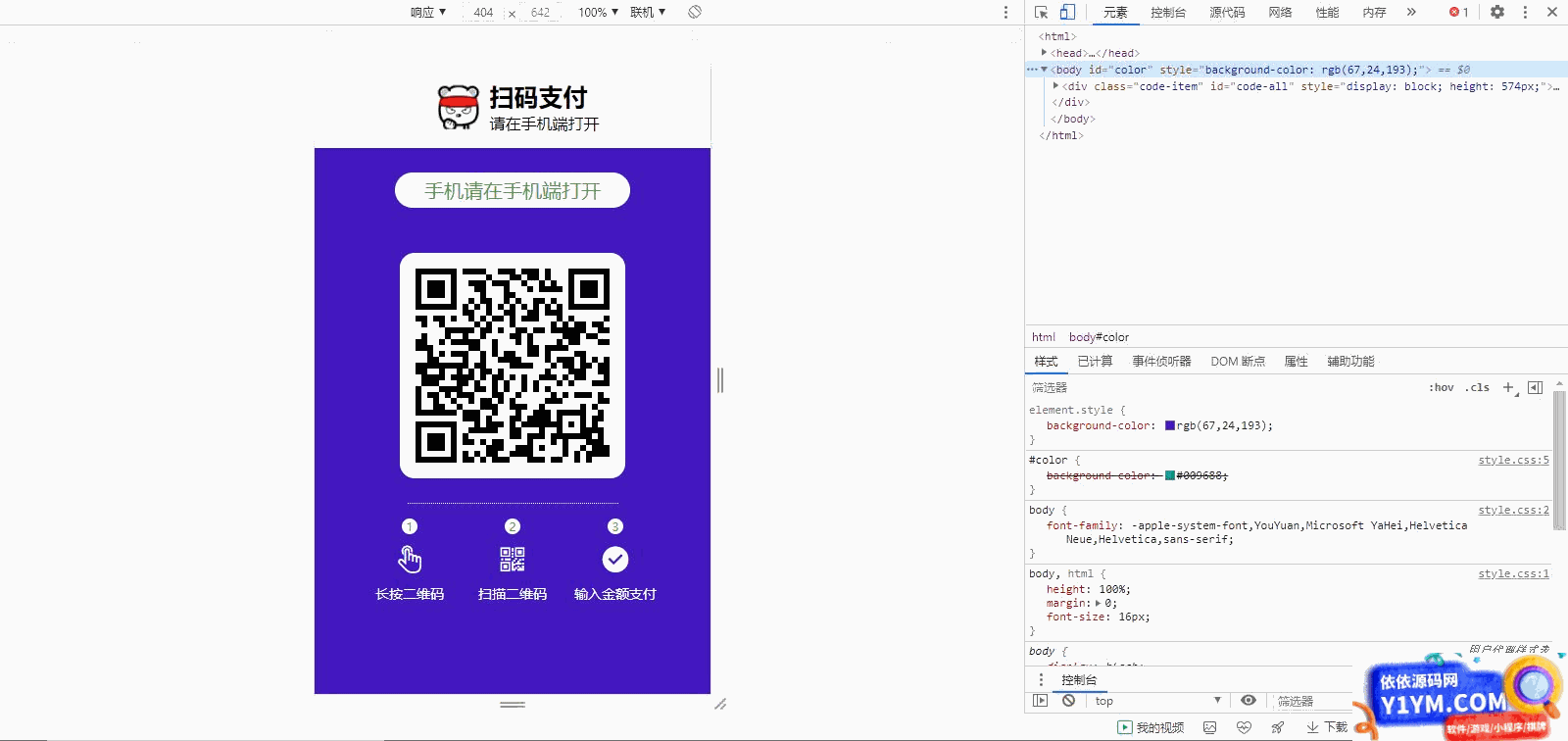Open DevTools settings gear
This screenshot has width=1568, height=741.
(1497, 12)
